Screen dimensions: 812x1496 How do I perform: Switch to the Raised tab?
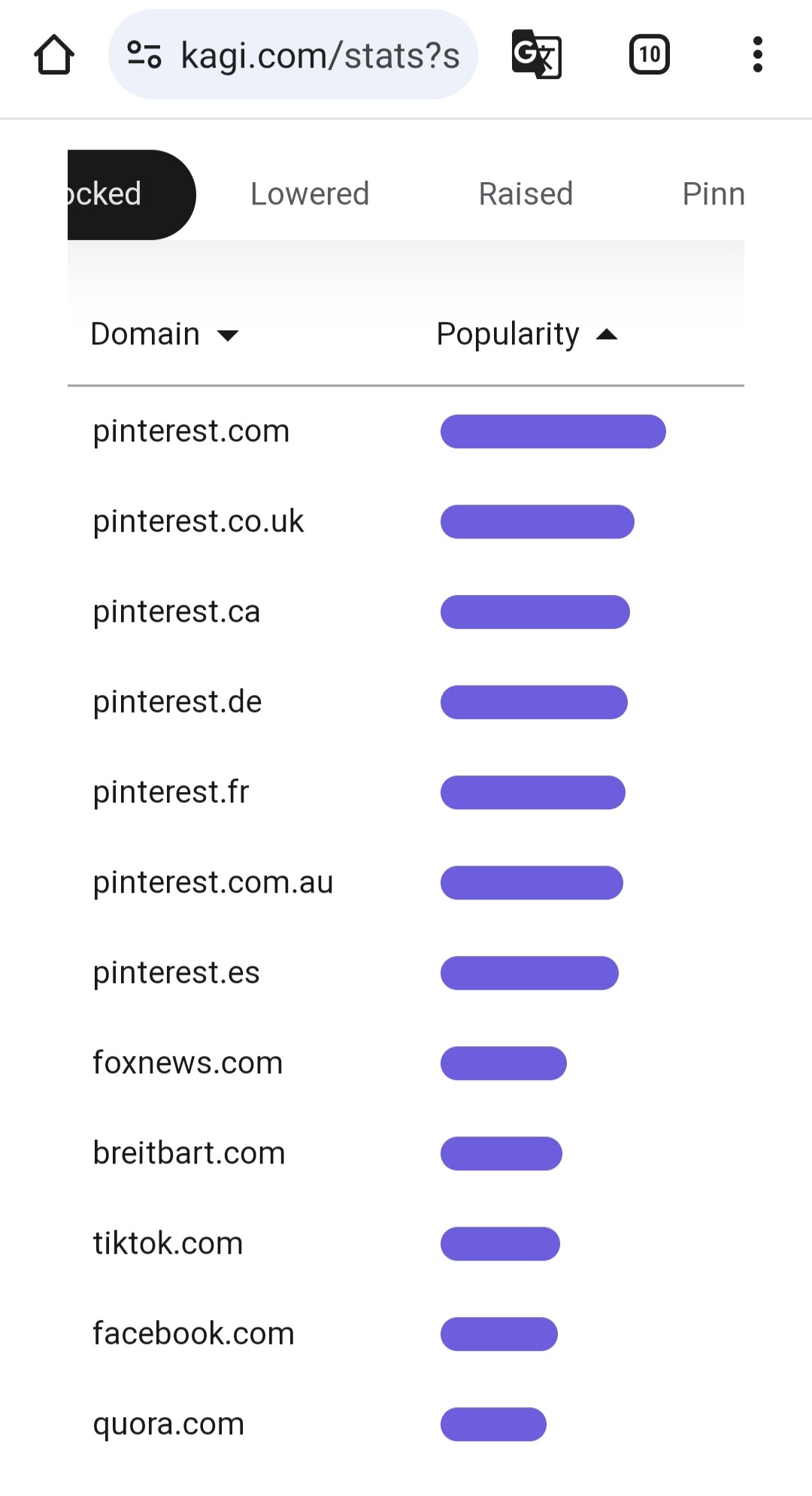[x=526, y=194]
